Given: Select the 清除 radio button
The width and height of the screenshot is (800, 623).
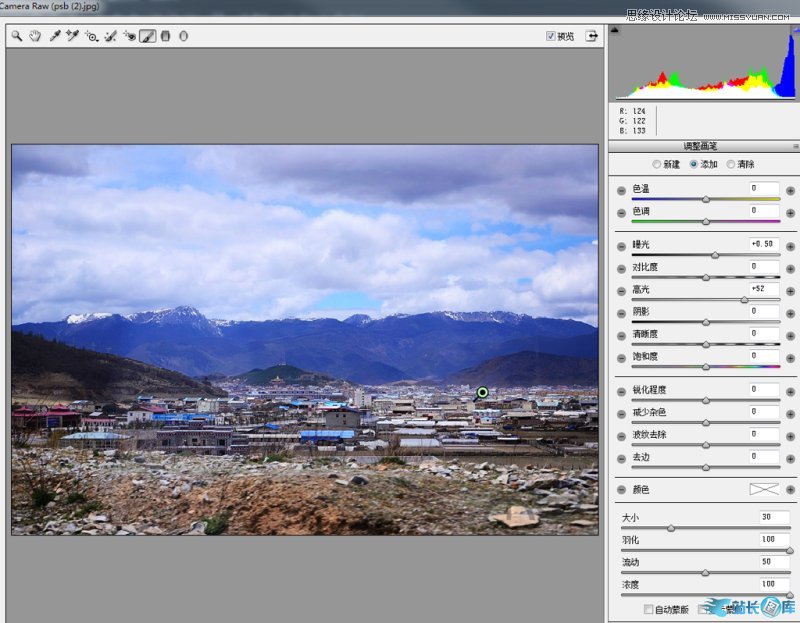Looking at the screenshot, I should (731, 164).
